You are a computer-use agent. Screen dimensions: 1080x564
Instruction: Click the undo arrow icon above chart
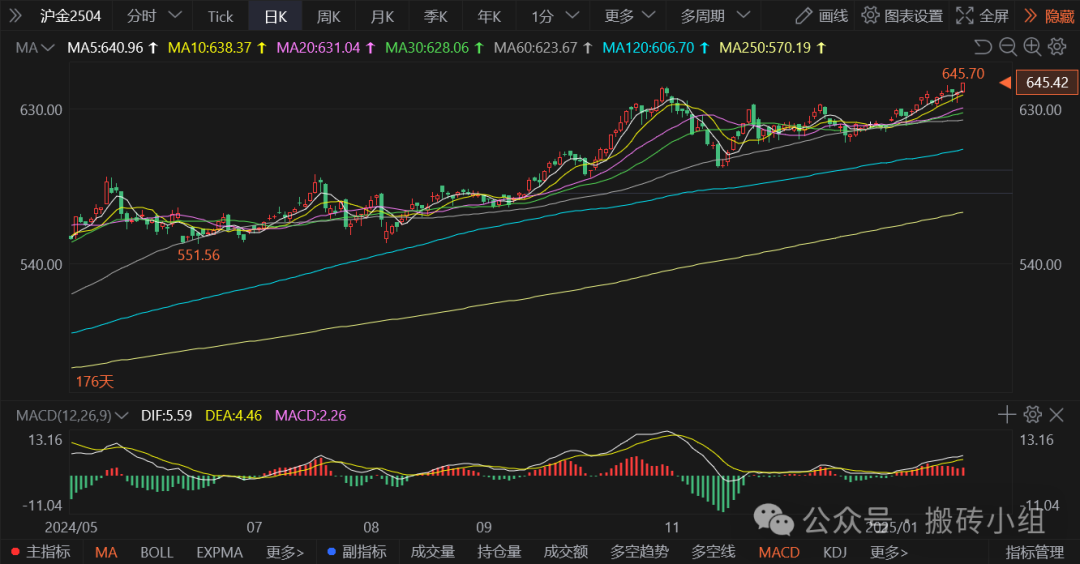(x=983, y=47)
